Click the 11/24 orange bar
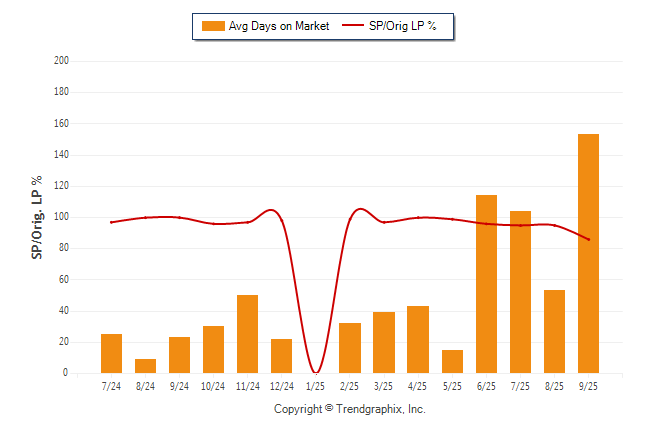This screenshot has width=646, height=434. pos(248,334)
